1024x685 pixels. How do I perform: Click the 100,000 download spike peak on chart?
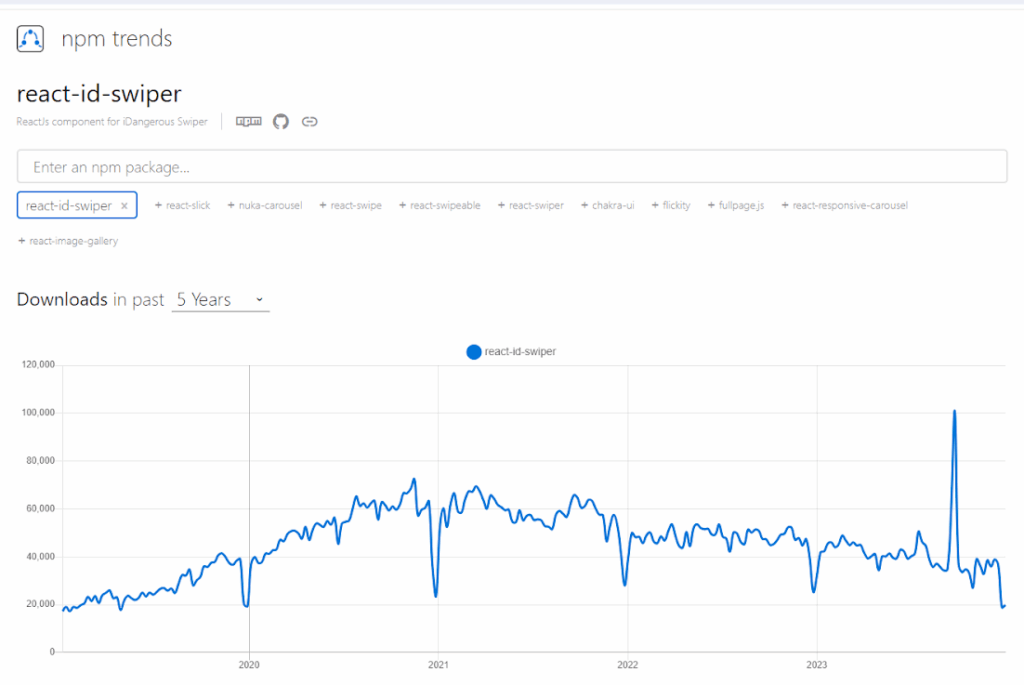tap(955, 411)
